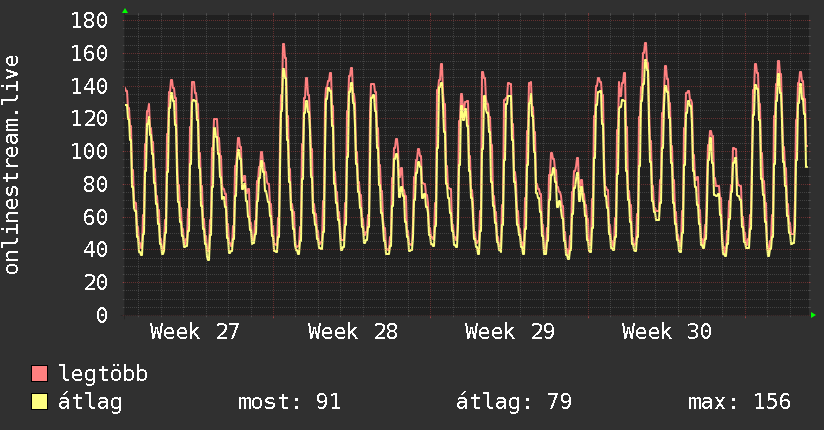Click the 180 y-axis tick label
This screenshot has width=824, height=430.
point(89,21)
